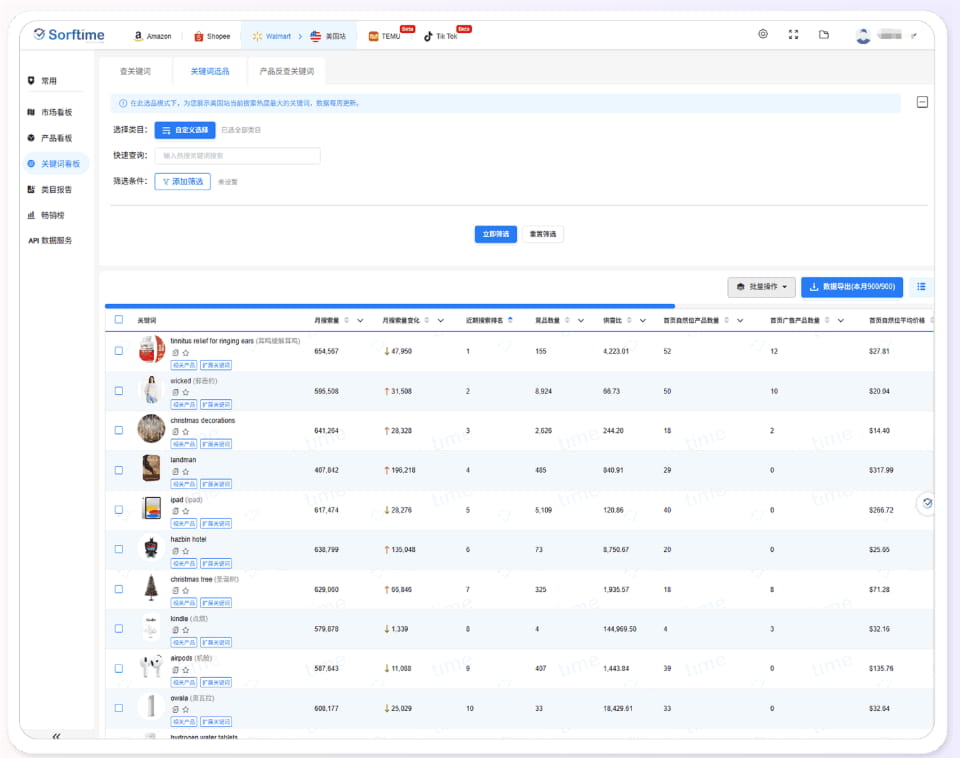This screenshot has width=960, height=758.
Task: Open the TEMU platform
Action: 384,36
